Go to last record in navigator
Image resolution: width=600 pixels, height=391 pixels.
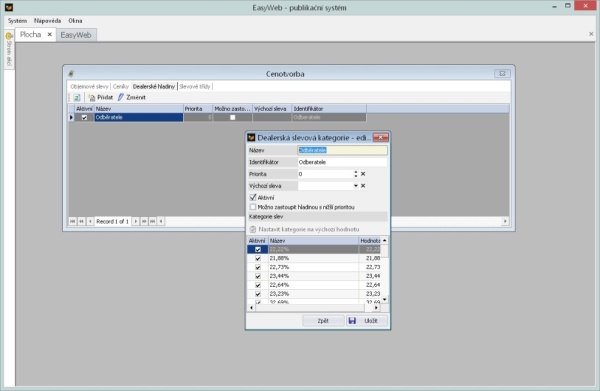pos(152,221)
